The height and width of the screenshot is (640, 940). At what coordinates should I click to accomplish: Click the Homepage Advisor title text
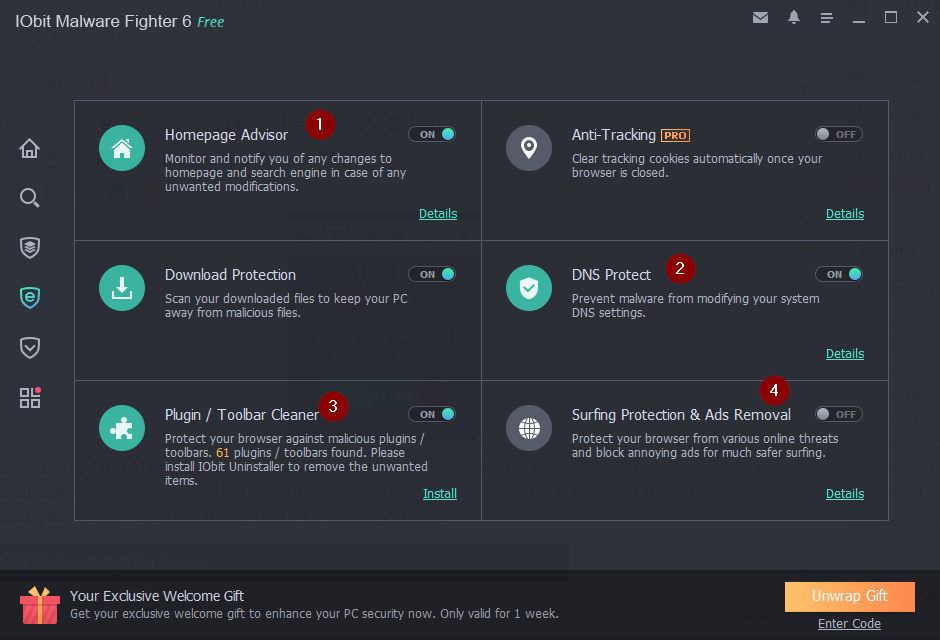[x=226, y=135]
